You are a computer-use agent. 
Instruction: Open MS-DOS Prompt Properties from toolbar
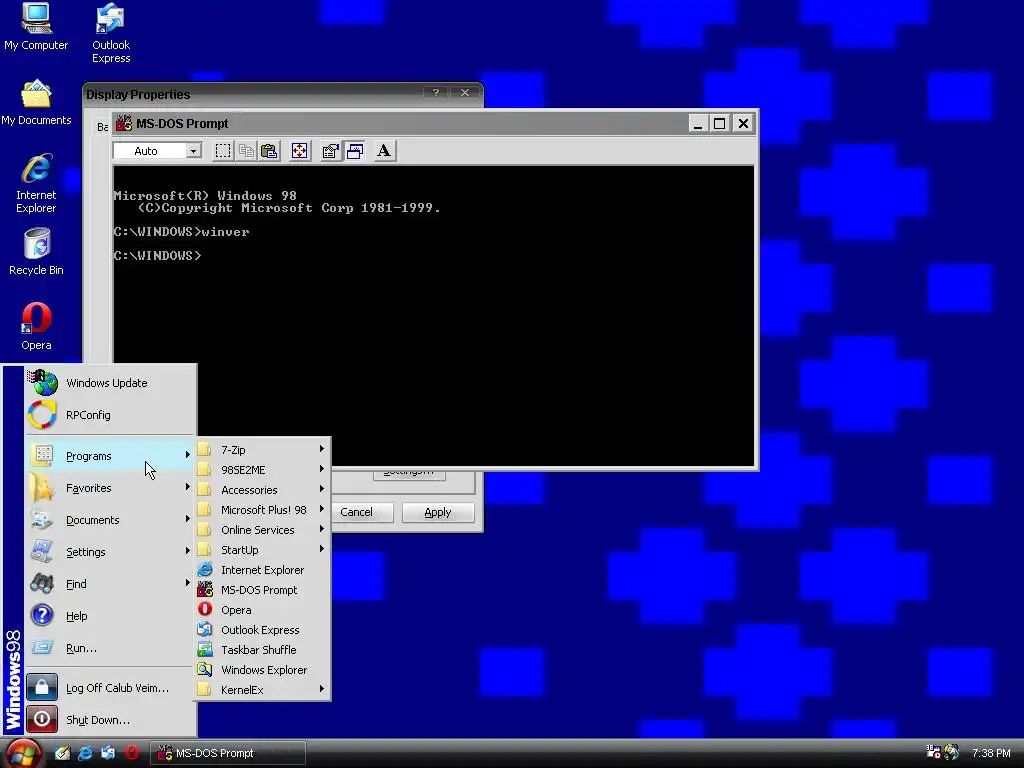330,151
